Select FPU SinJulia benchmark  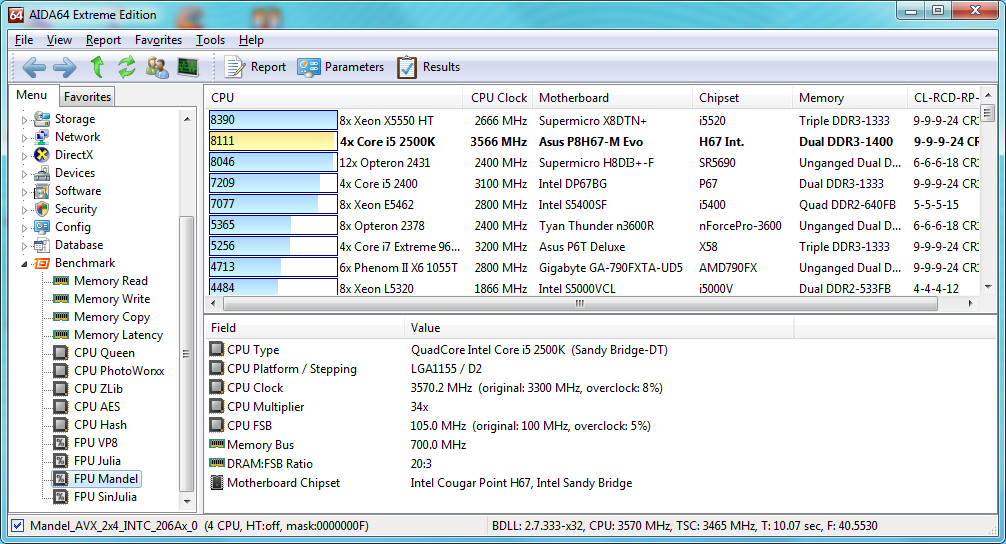coord(105,497)
